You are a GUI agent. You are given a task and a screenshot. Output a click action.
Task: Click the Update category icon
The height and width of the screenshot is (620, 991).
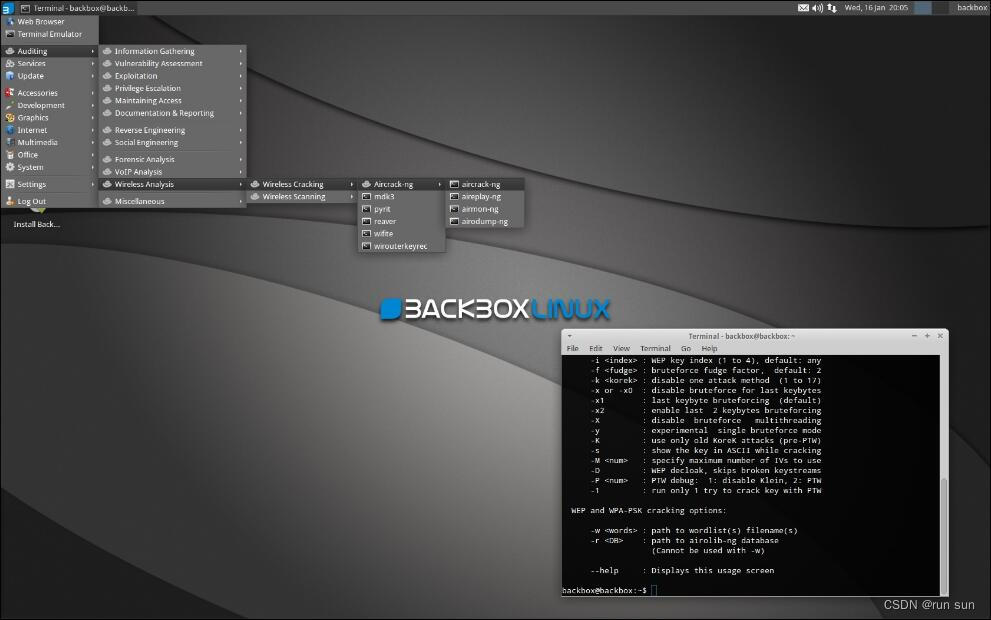coord(10,76)
